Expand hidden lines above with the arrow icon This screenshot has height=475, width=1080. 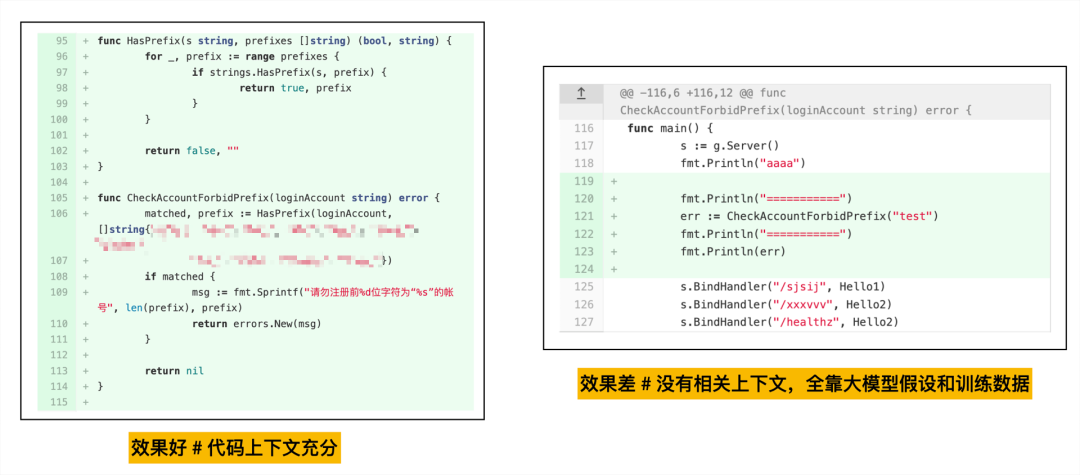[x=580, y=94]
